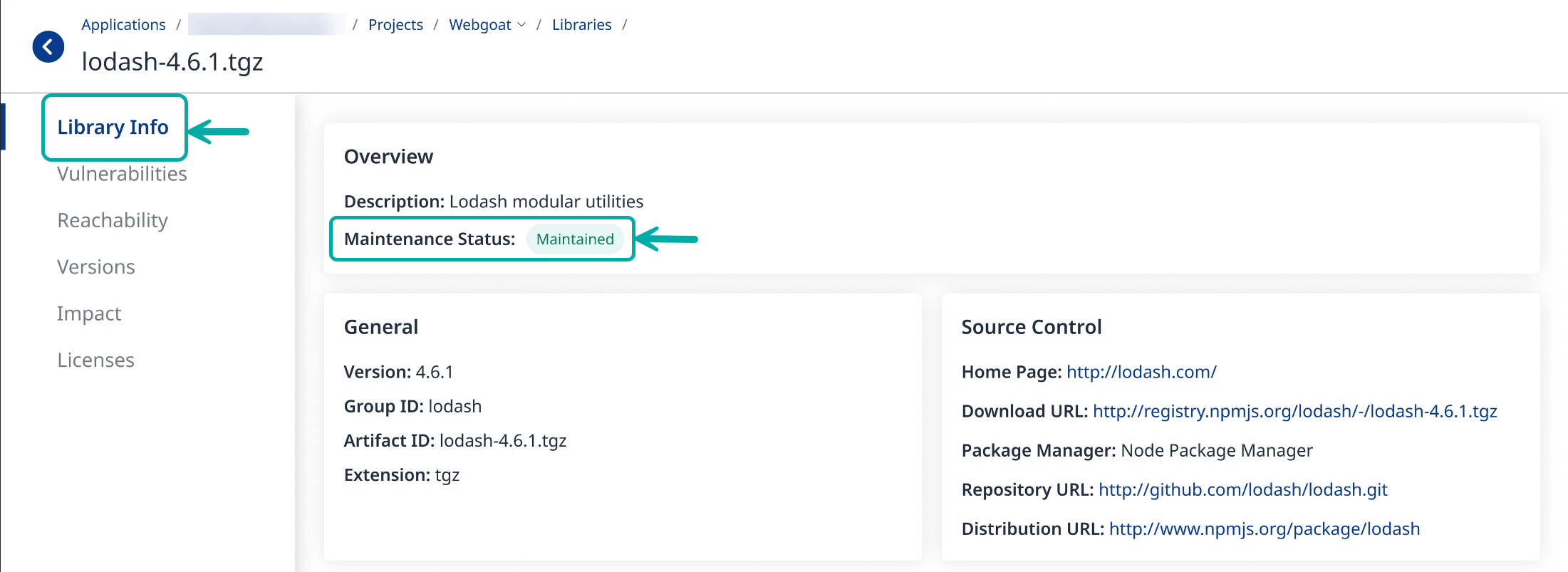
Task: Show the Versions tab
Action: pyautogui.click(x=96, y=267)
